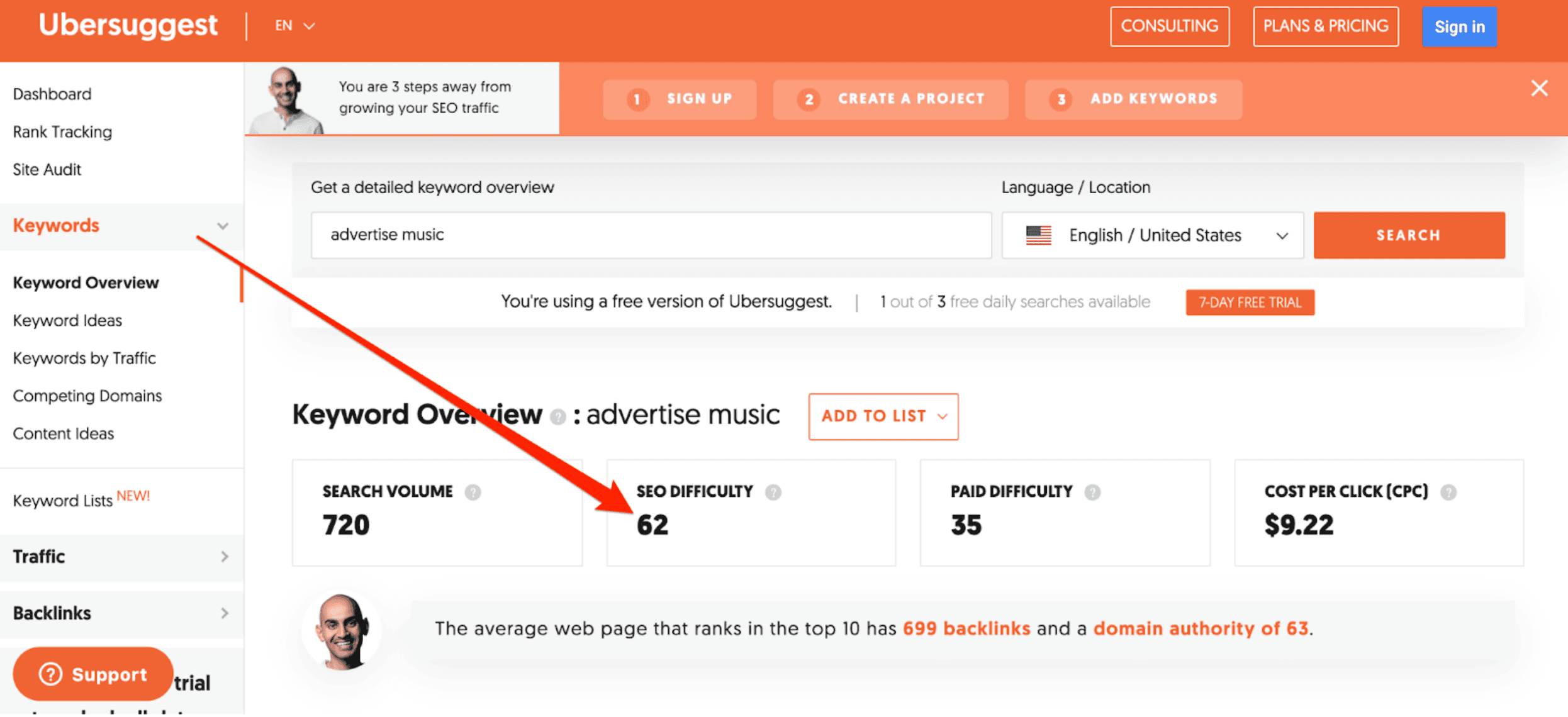The width and height of the screenshot is (1568, 717).
Task: Open Rank Tracking
Action: pyautogui.click(x=62, y=132)
